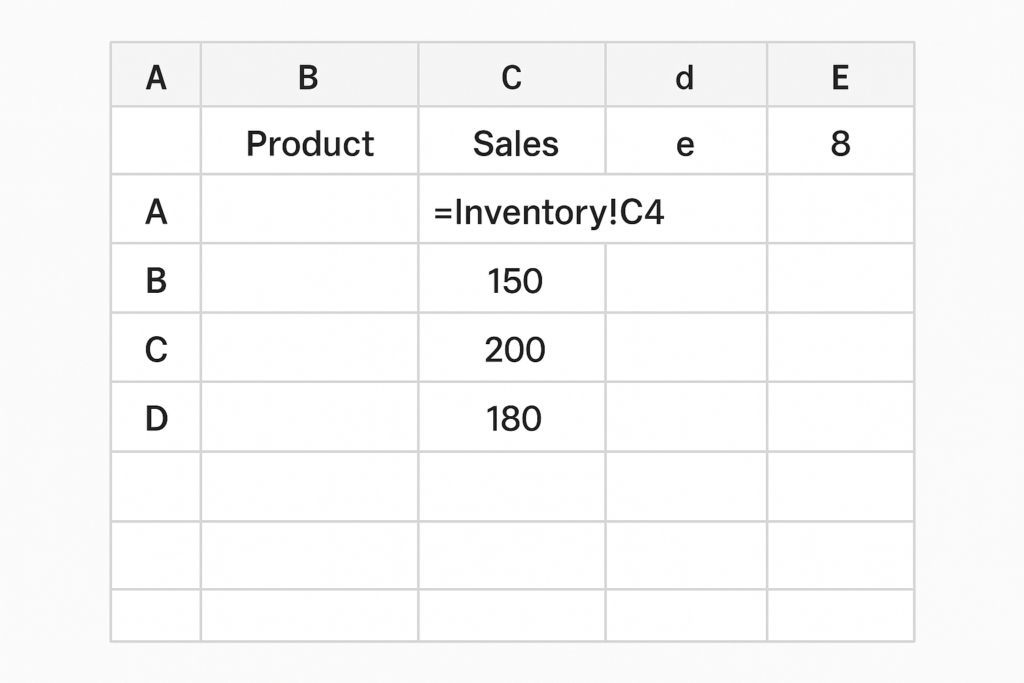Image resolution: width=1024 pixels, height=683 pixels.
Task: Click row label C
Action: click(156, 348)
